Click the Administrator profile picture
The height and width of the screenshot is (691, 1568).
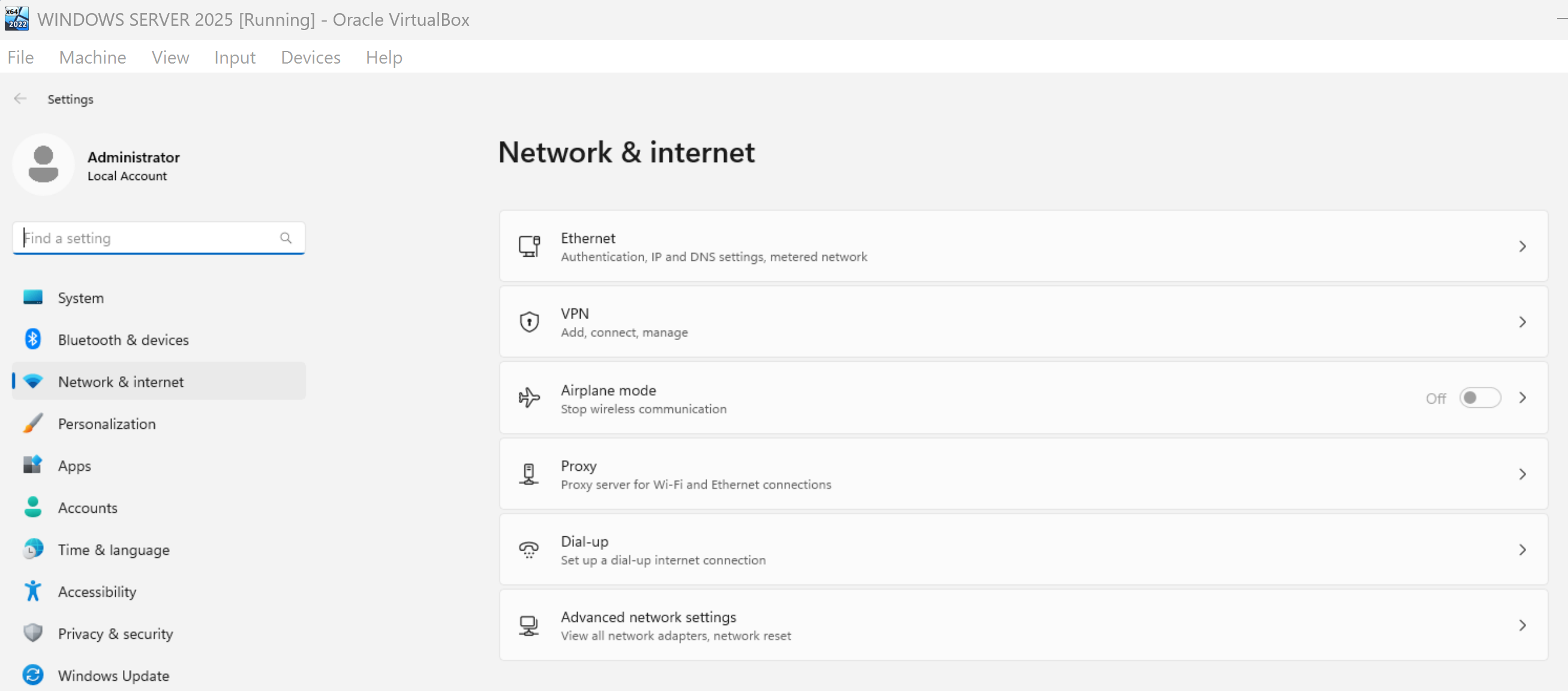43,164
